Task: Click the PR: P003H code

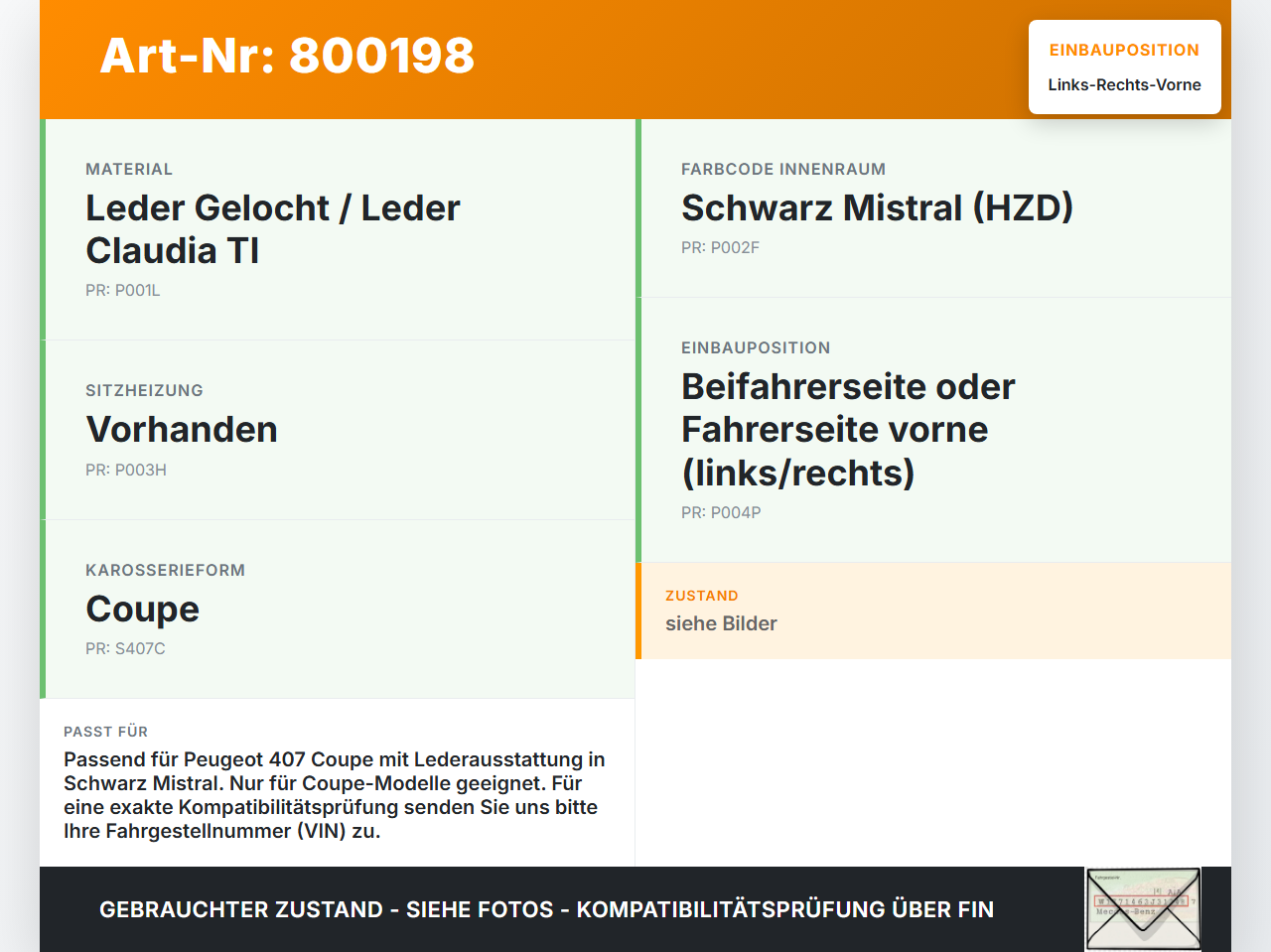Action: 126,471
